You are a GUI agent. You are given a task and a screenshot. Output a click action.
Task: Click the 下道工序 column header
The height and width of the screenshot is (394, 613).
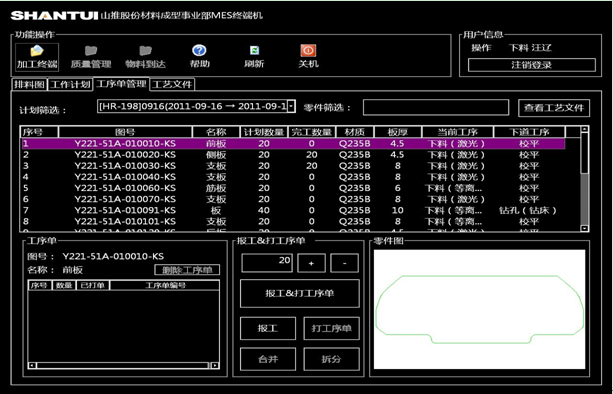click(529, 132)
